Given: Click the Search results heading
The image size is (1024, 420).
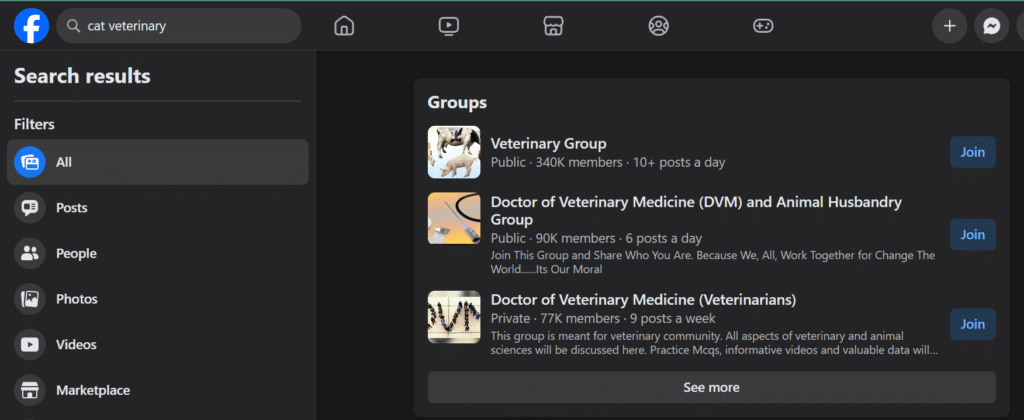Looking at the screenshot, I should point(82,76).
